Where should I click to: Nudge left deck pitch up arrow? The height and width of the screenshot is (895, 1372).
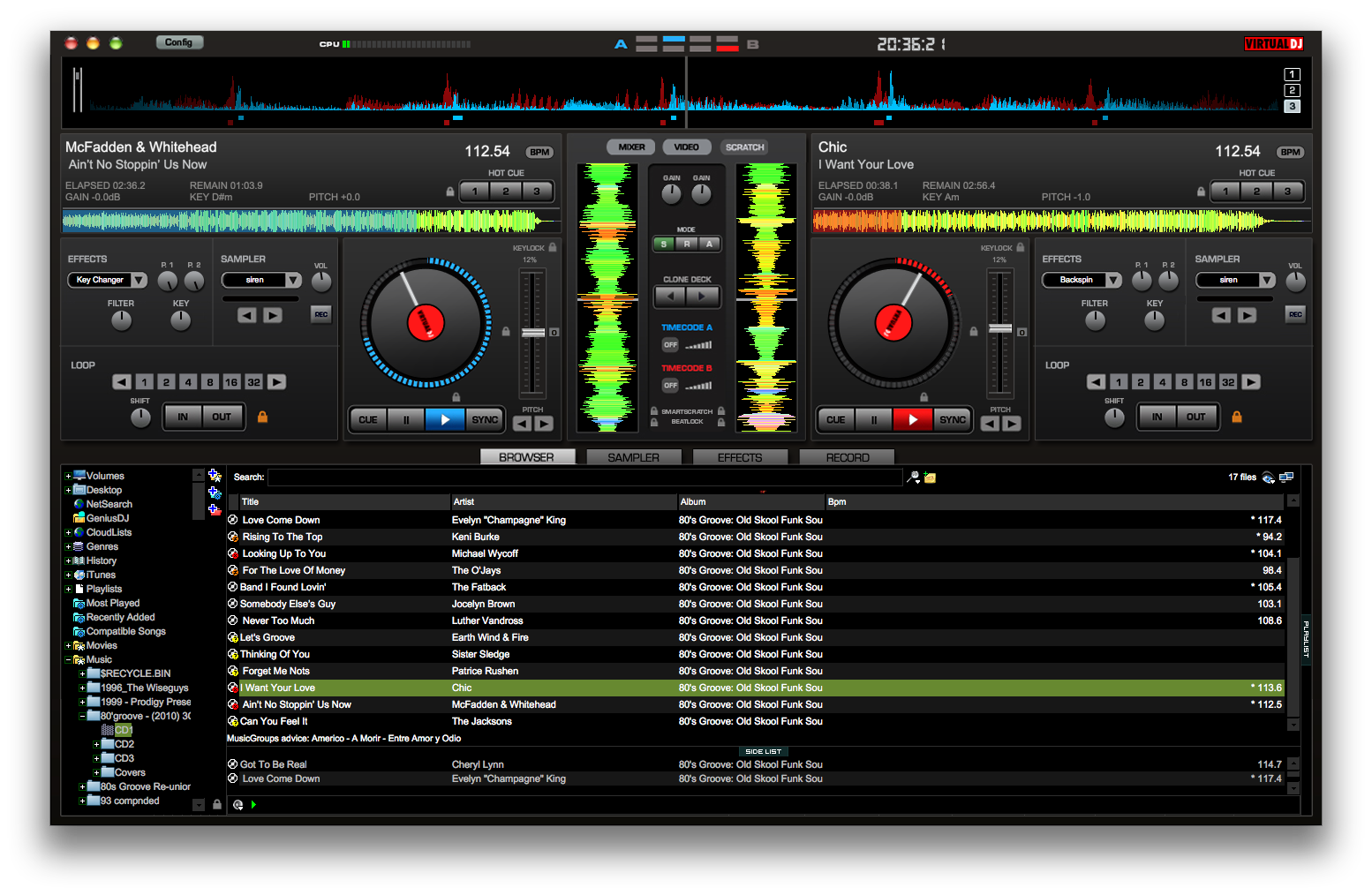(x=545, y=424)
